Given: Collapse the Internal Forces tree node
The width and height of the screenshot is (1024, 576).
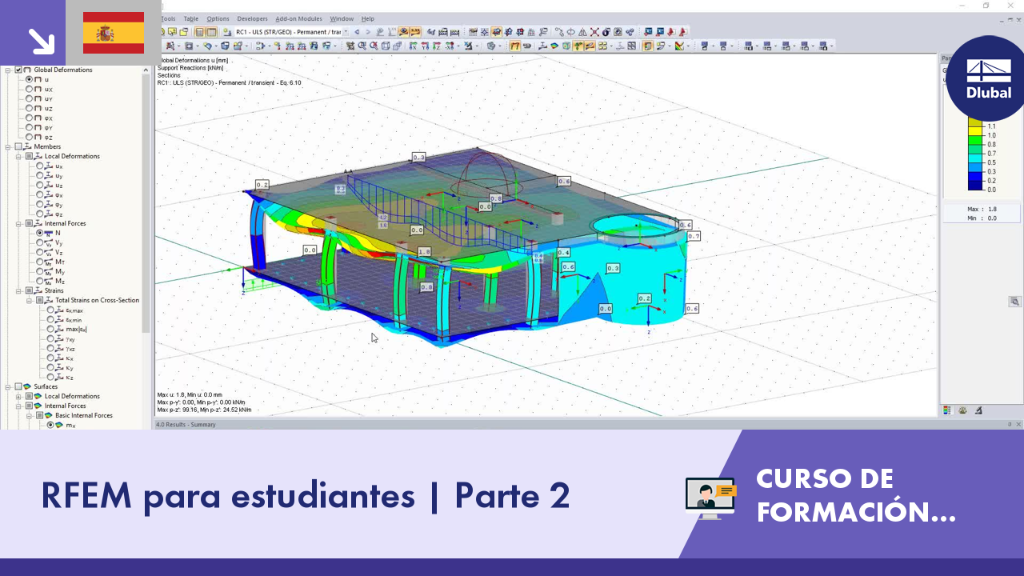Looking at the screenshot, I should [19, 223].
